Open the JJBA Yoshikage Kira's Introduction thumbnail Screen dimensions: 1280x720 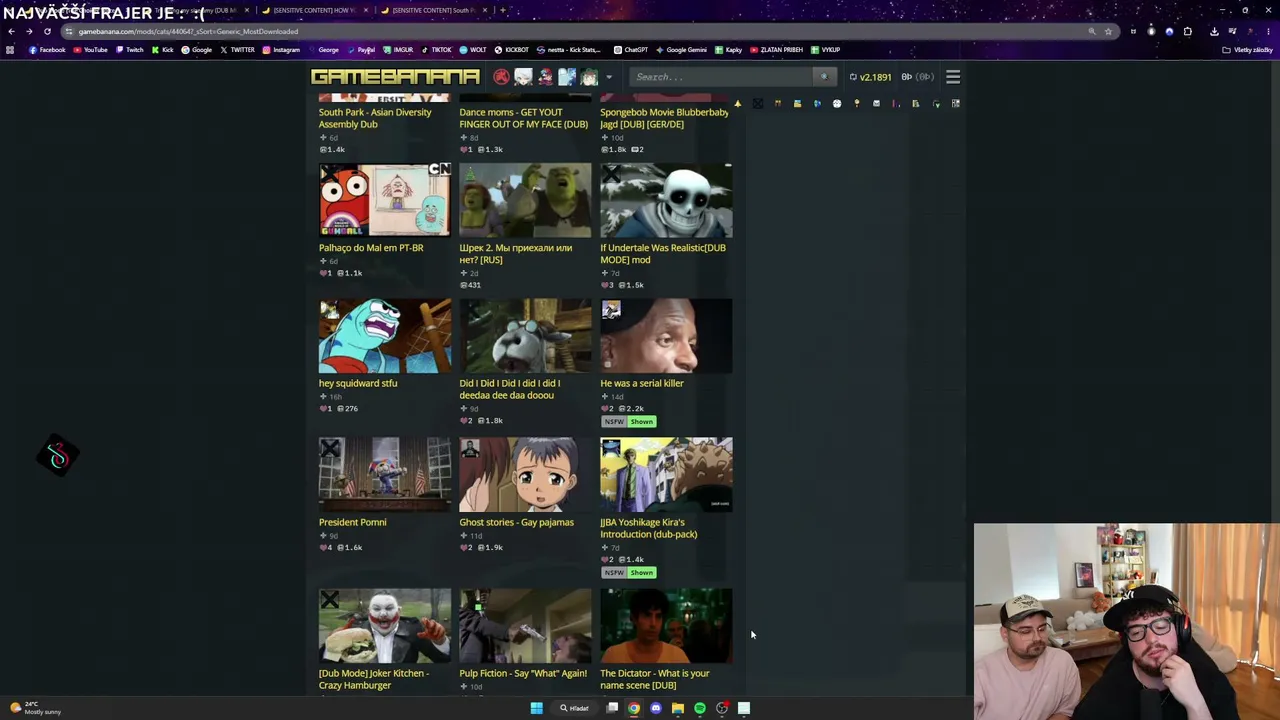point(666,474)
